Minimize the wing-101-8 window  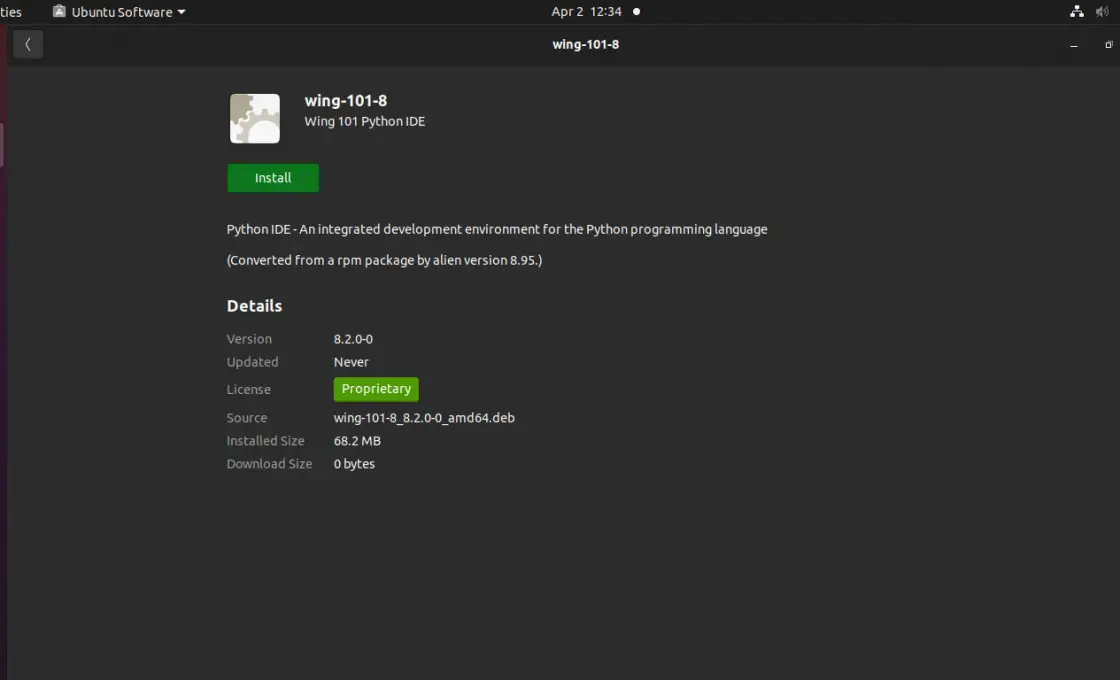[1074, 45]
